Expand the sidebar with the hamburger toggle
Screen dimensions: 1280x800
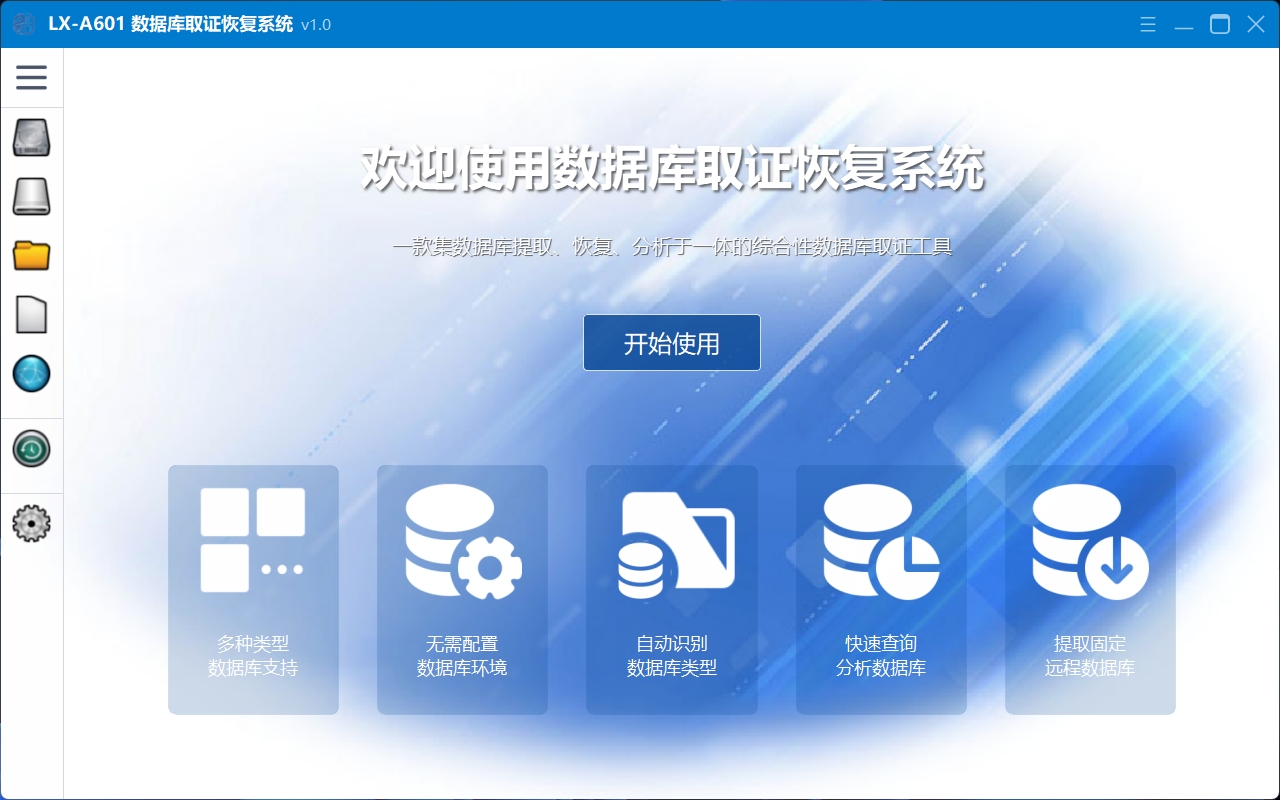point(31,77)
